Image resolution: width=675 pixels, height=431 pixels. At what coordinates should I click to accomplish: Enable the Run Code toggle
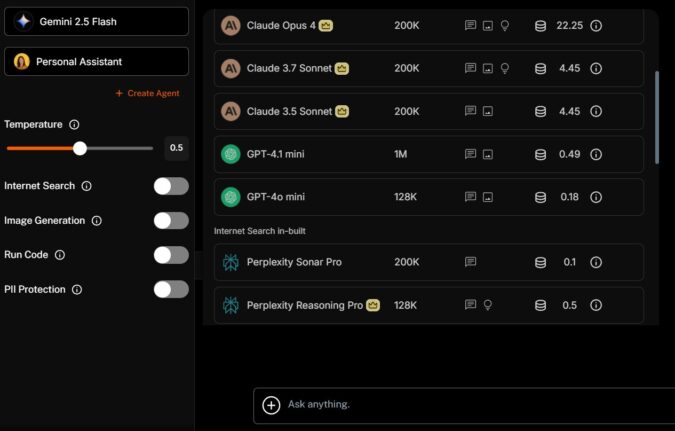coord(171,255)
